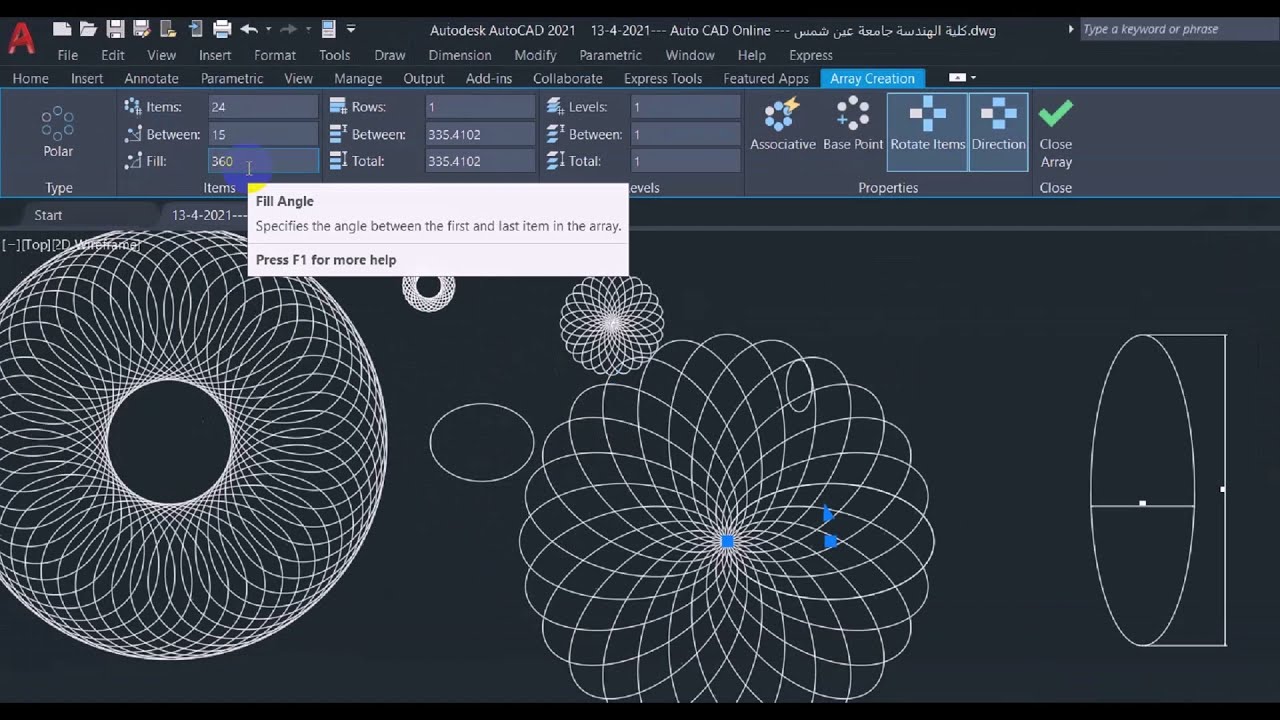Open the Redo history dropdown arrow

click(307, 30)
